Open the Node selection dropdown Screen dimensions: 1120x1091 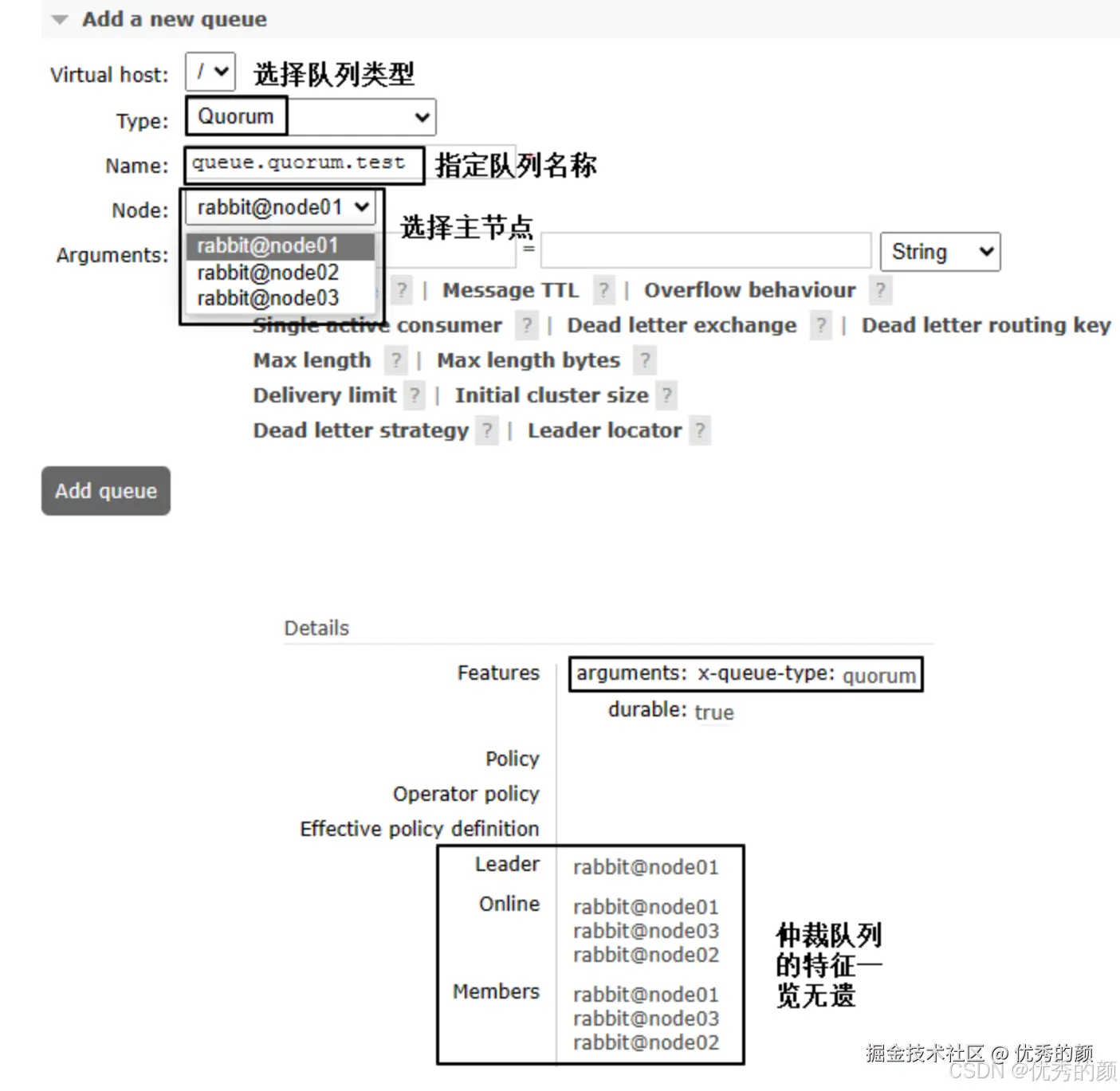tap(281, 206)
